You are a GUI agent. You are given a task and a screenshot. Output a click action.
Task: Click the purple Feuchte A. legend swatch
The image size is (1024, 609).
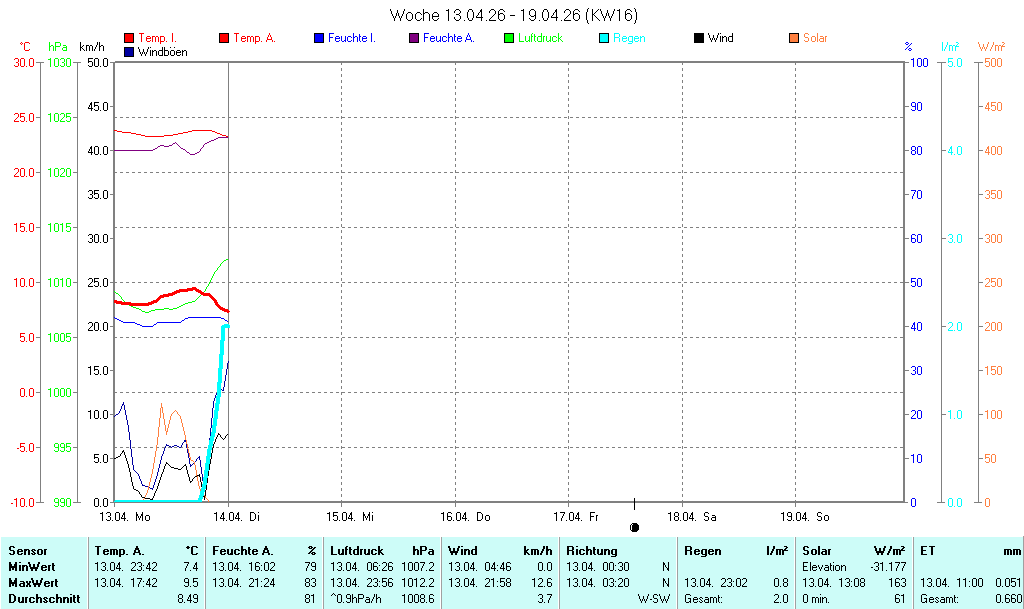coord(414,38)
